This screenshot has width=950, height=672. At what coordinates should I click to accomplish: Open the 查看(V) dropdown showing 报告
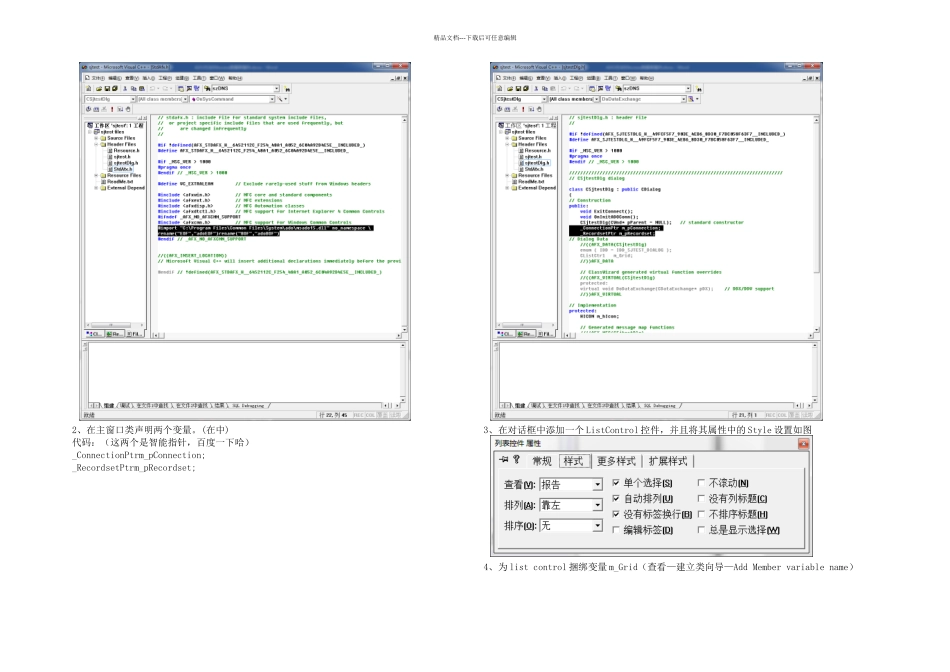coord(597,485)
